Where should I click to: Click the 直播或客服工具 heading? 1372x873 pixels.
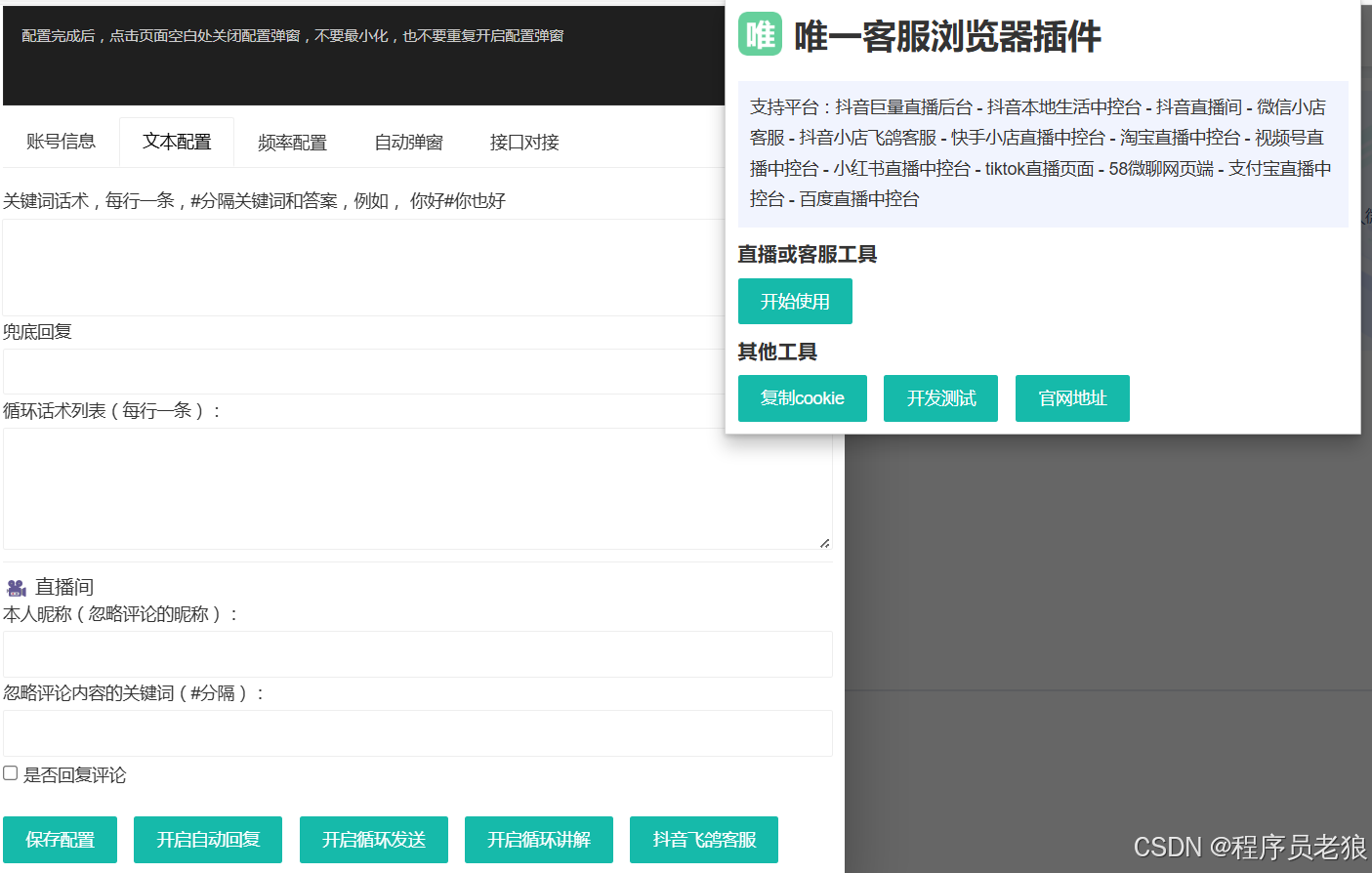807,254
